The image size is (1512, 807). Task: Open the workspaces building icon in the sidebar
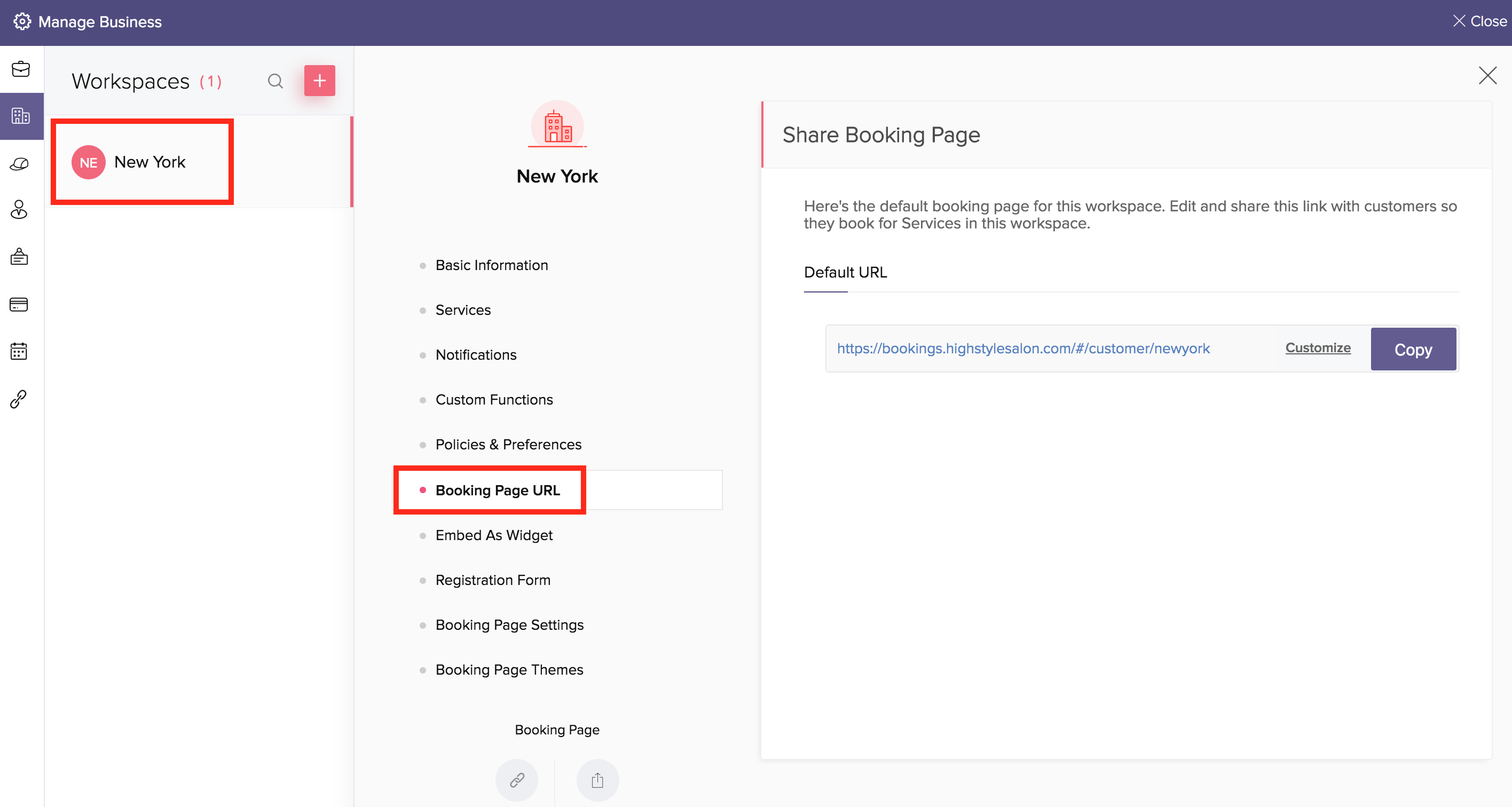point(20,116)
